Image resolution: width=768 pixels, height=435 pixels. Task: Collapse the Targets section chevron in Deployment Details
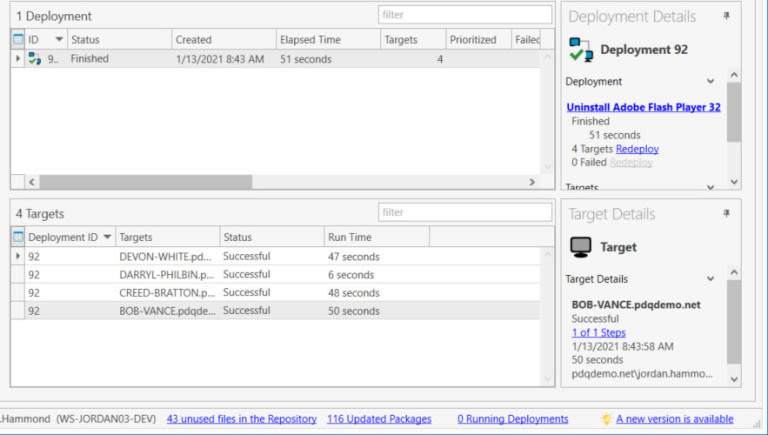[x=710, y=187]
